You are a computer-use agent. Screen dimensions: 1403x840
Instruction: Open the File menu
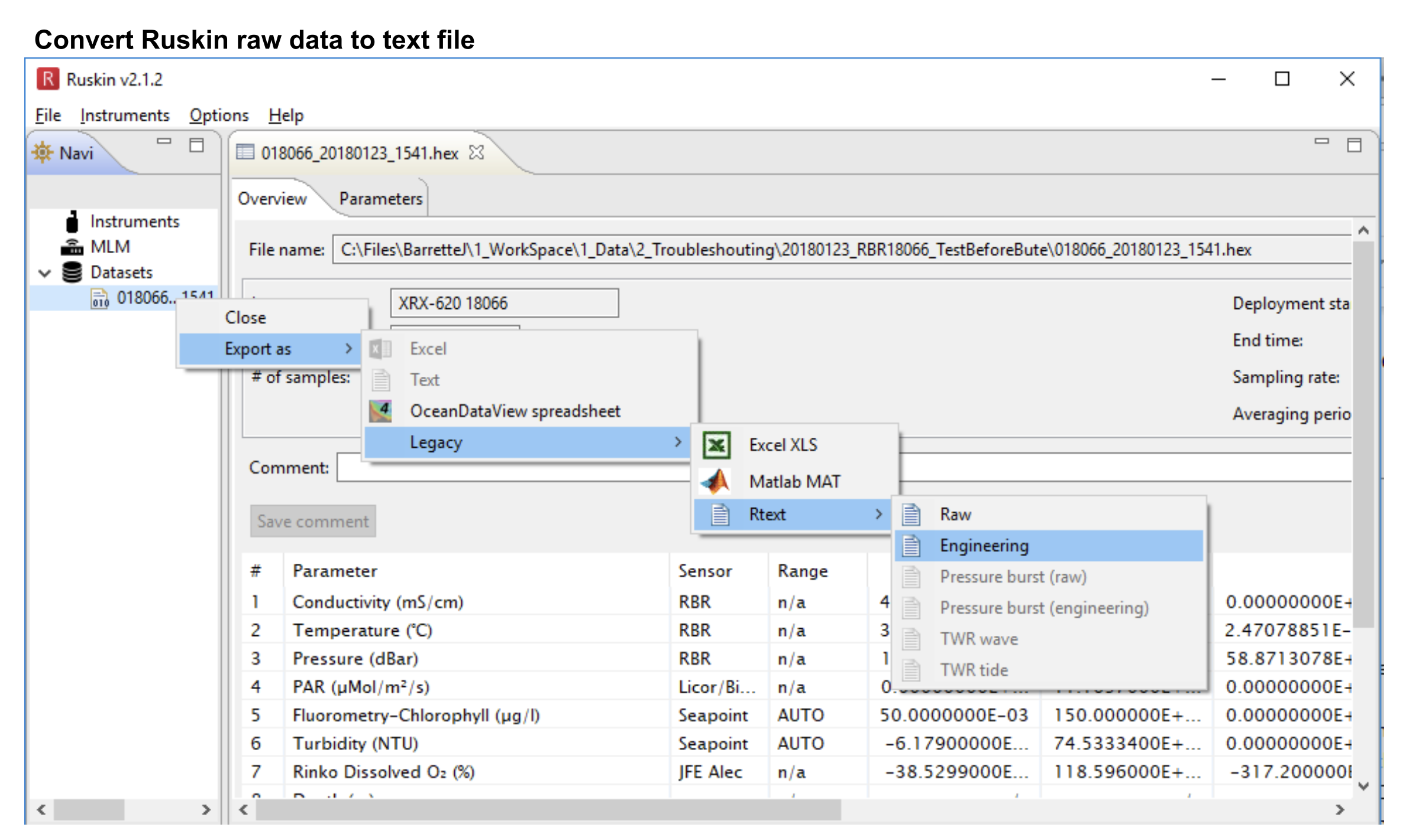pyautogui.click(x=48, y=115)
